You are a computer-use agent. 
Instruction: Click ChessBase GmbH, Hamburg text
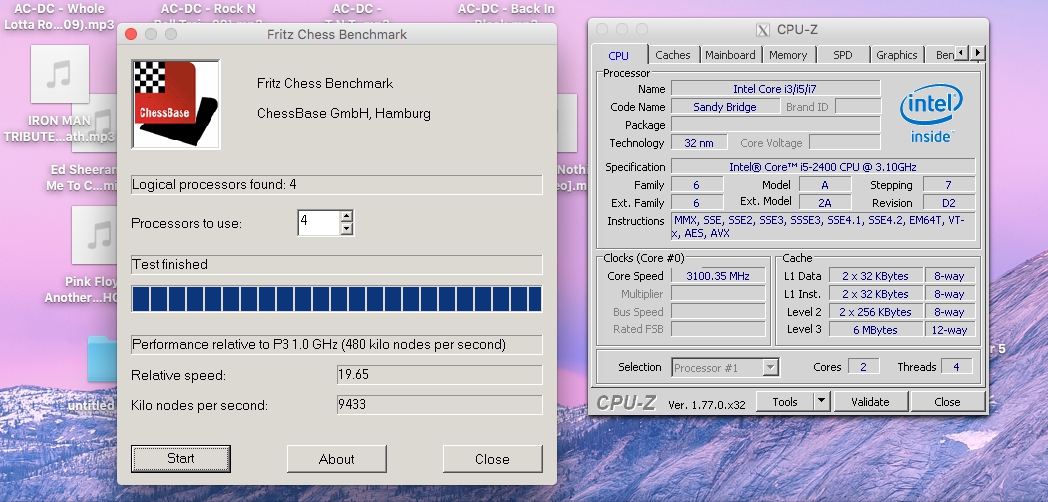344,114
